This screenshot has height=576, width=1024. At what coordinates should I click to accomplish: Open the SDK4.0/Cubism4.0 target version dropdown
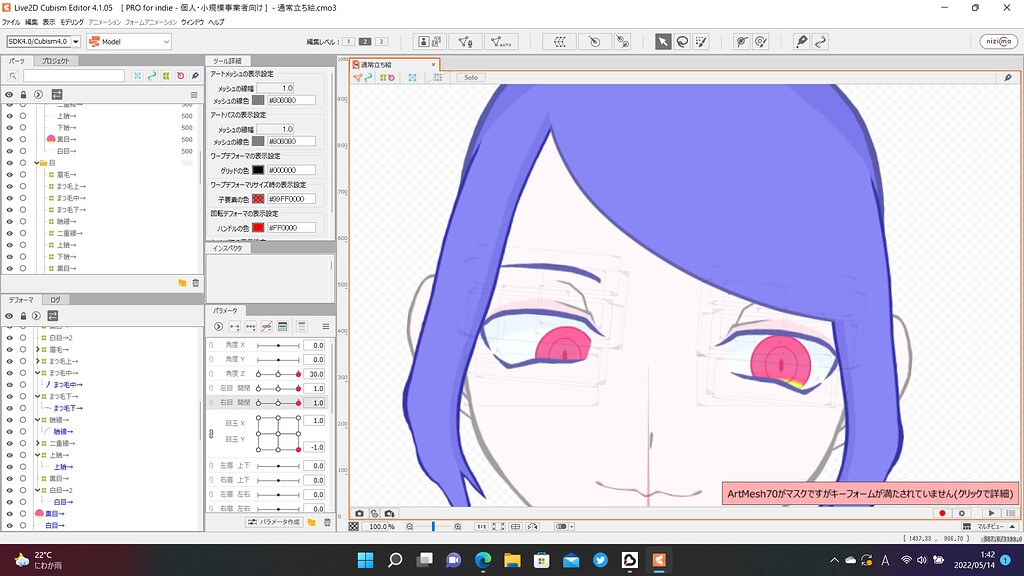(42, 41)
